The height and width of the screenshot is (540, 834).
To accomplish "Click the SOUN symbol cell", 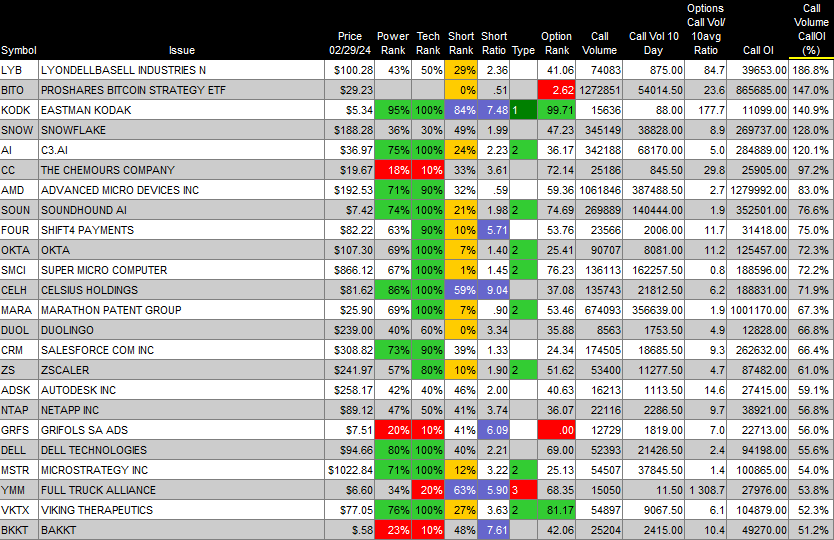I will (19, 210).
